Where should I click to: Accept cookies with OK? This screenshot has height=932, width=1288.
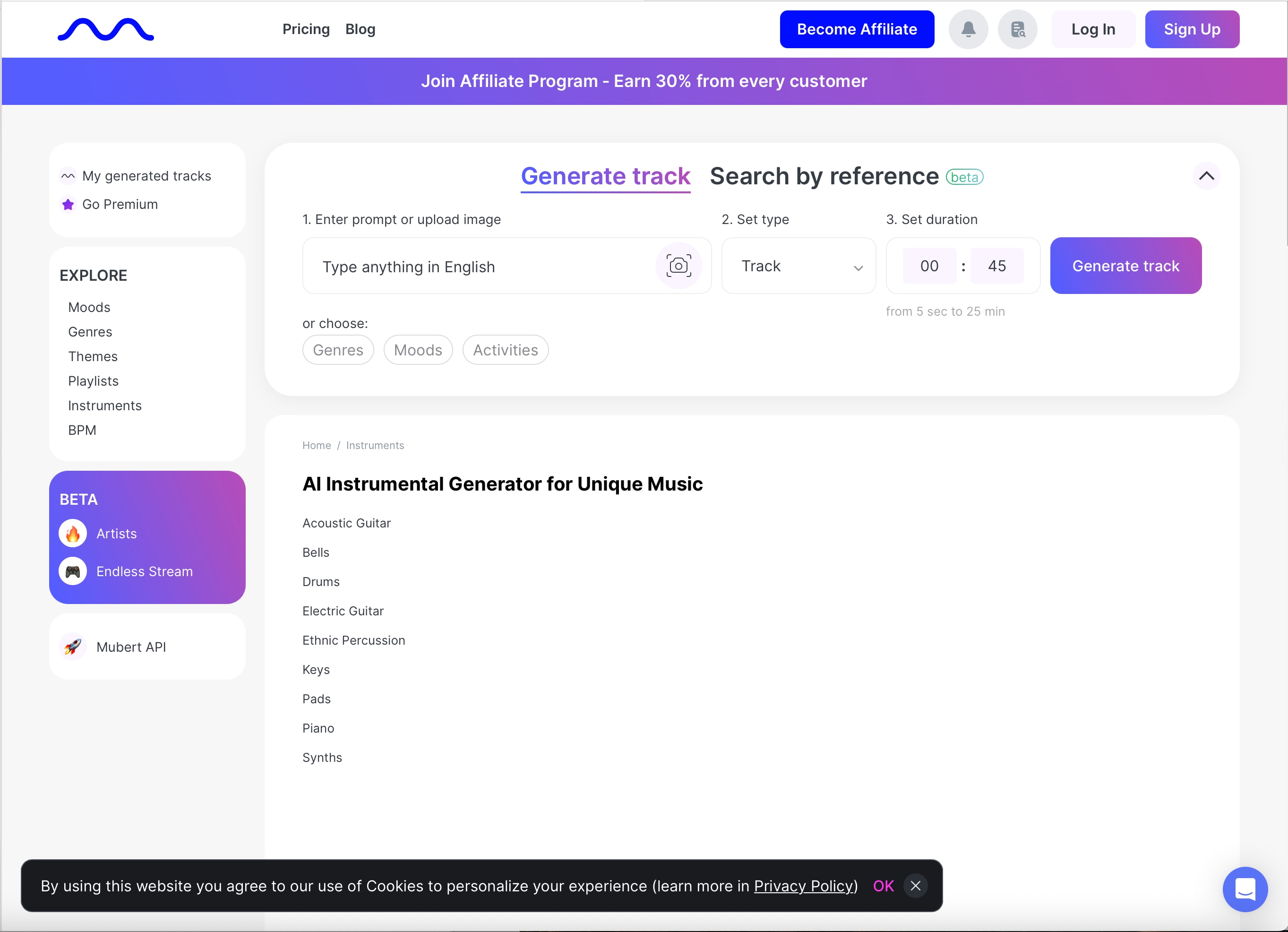[883, 886]
